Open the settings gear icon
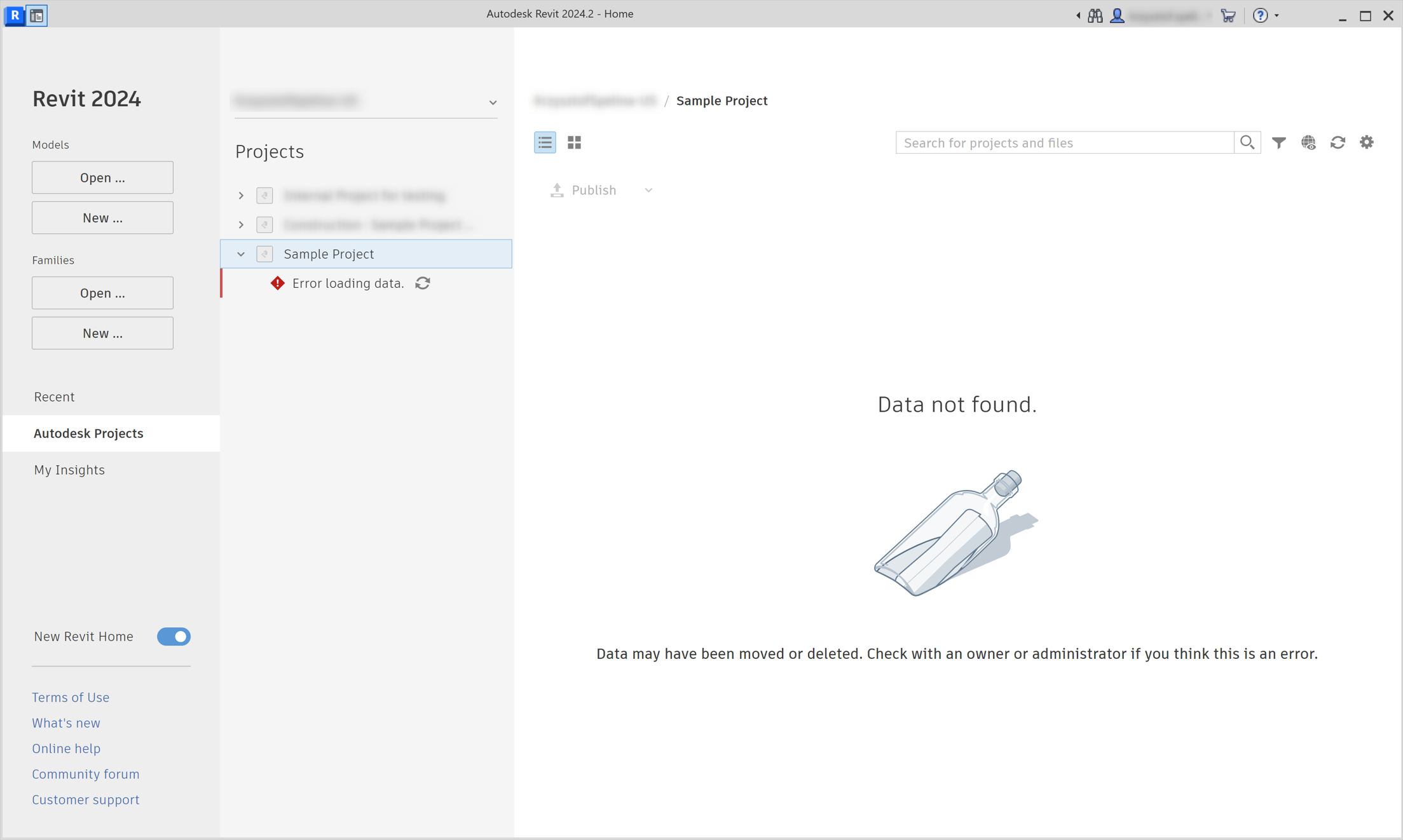The image size is (1403, 840). [1367, 142]
